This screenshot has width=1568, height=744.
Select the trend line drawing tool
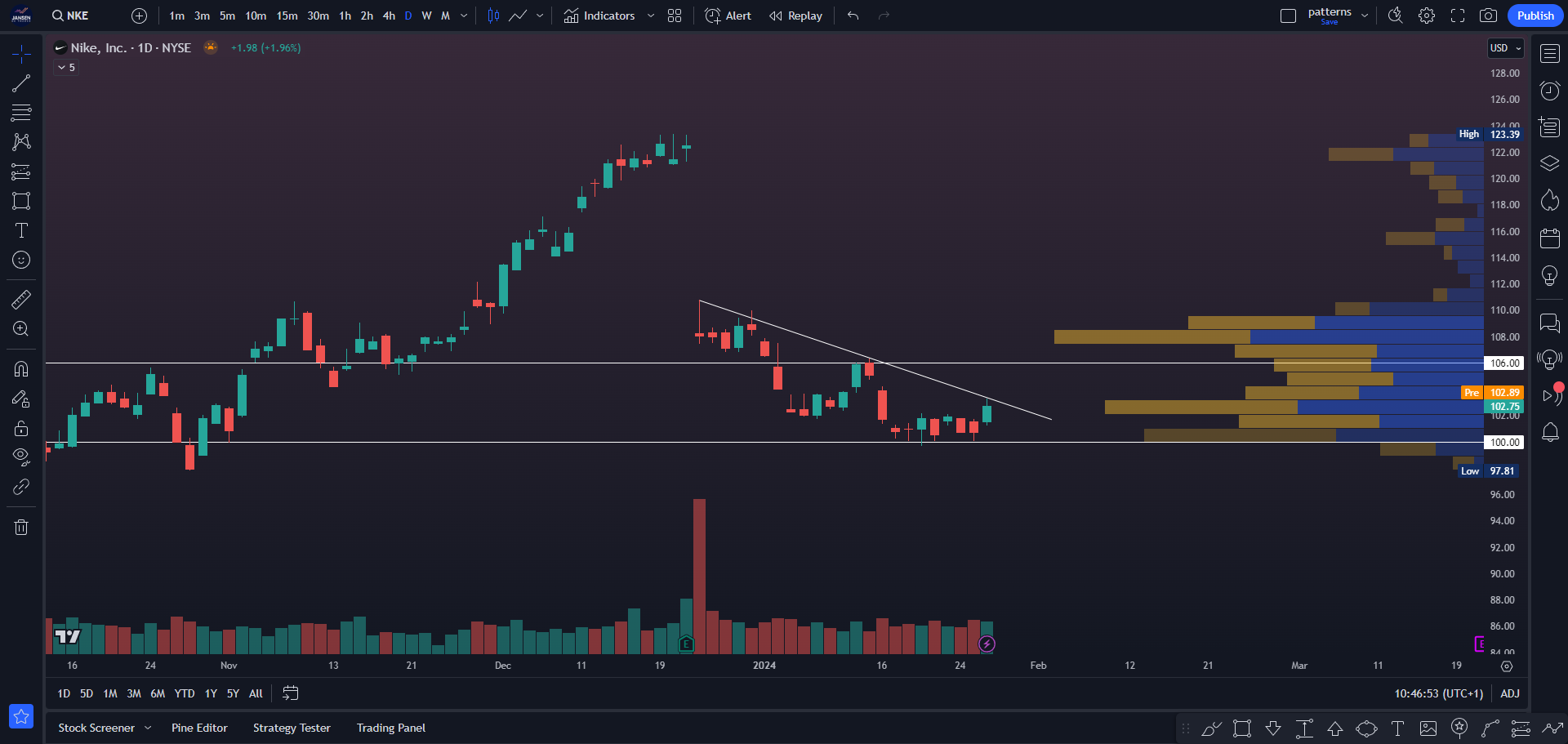click(21, 83)
